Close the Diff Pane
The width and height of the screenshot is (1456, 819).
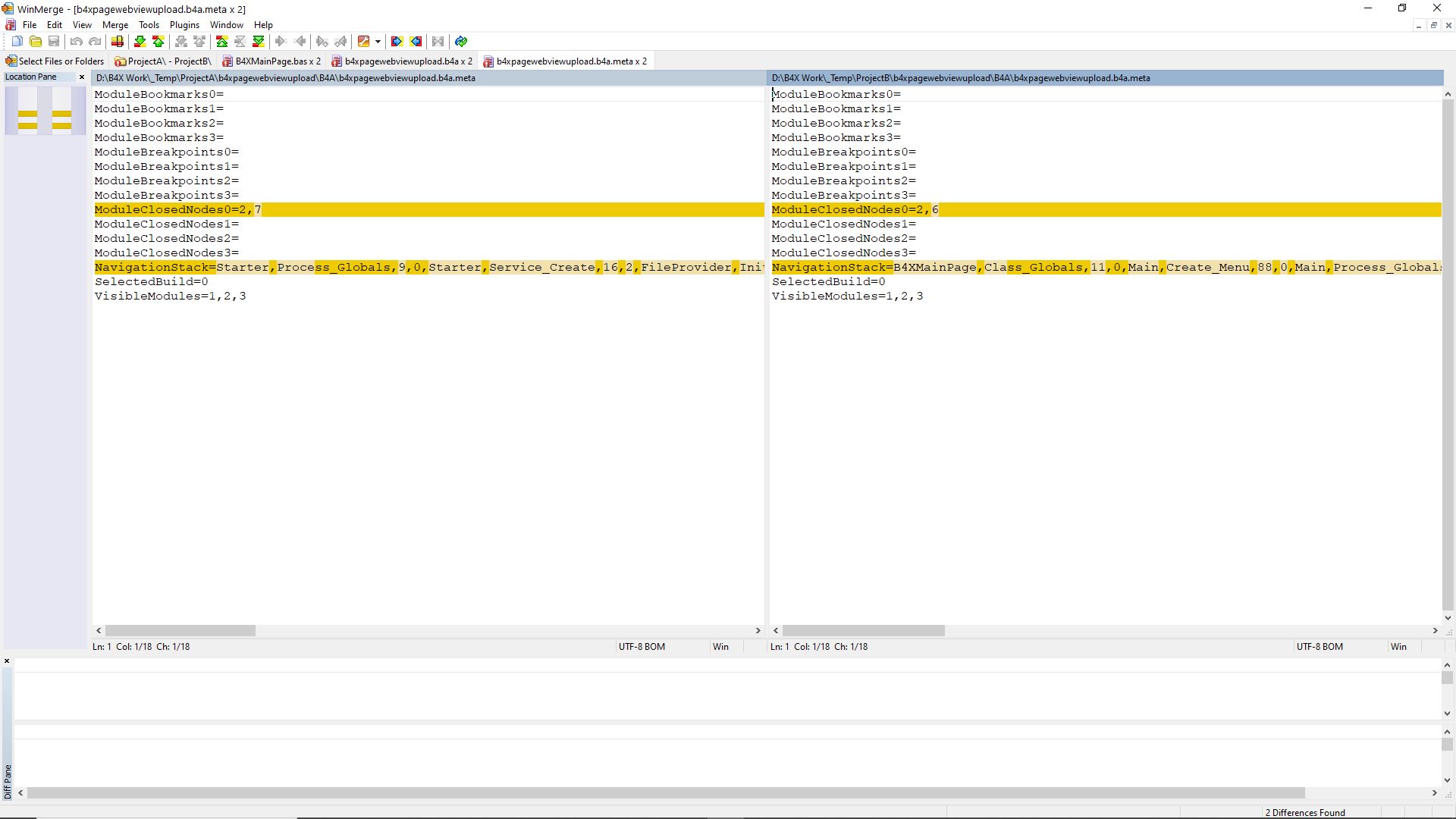click(x=7, y=661)
